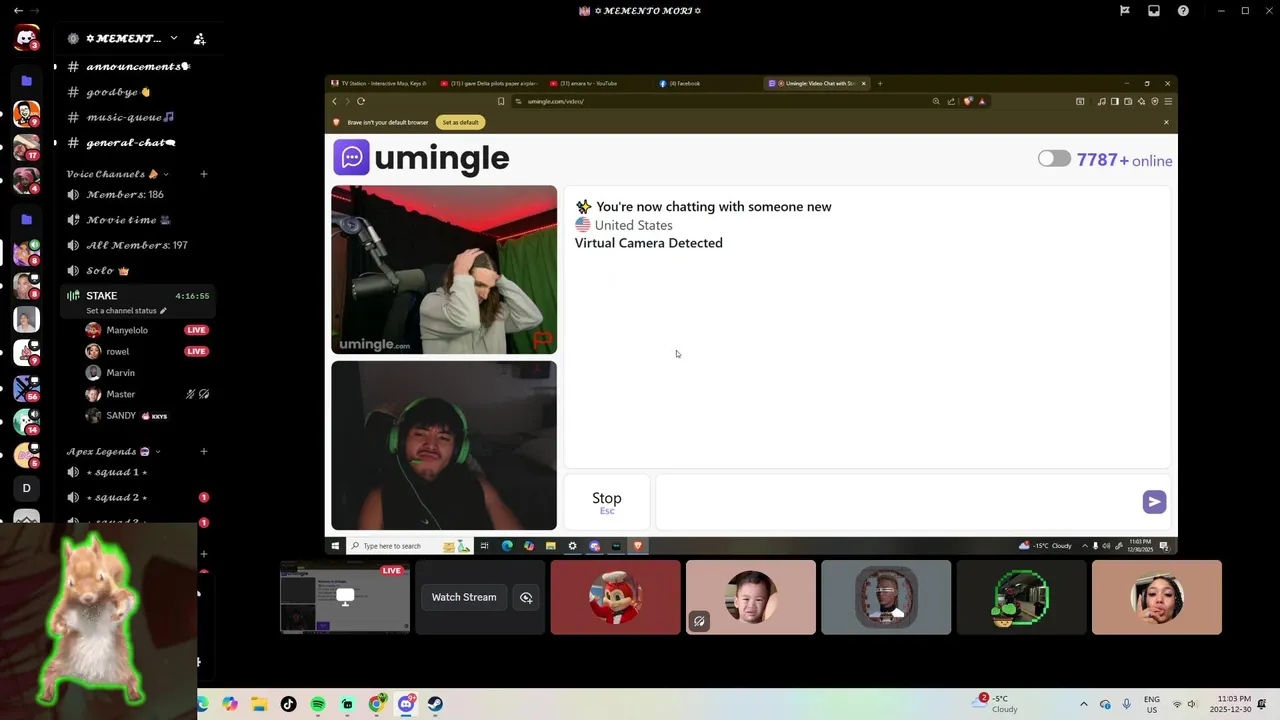
Task: Send the message with umingle arrow button
Action: click(1154, 502)
